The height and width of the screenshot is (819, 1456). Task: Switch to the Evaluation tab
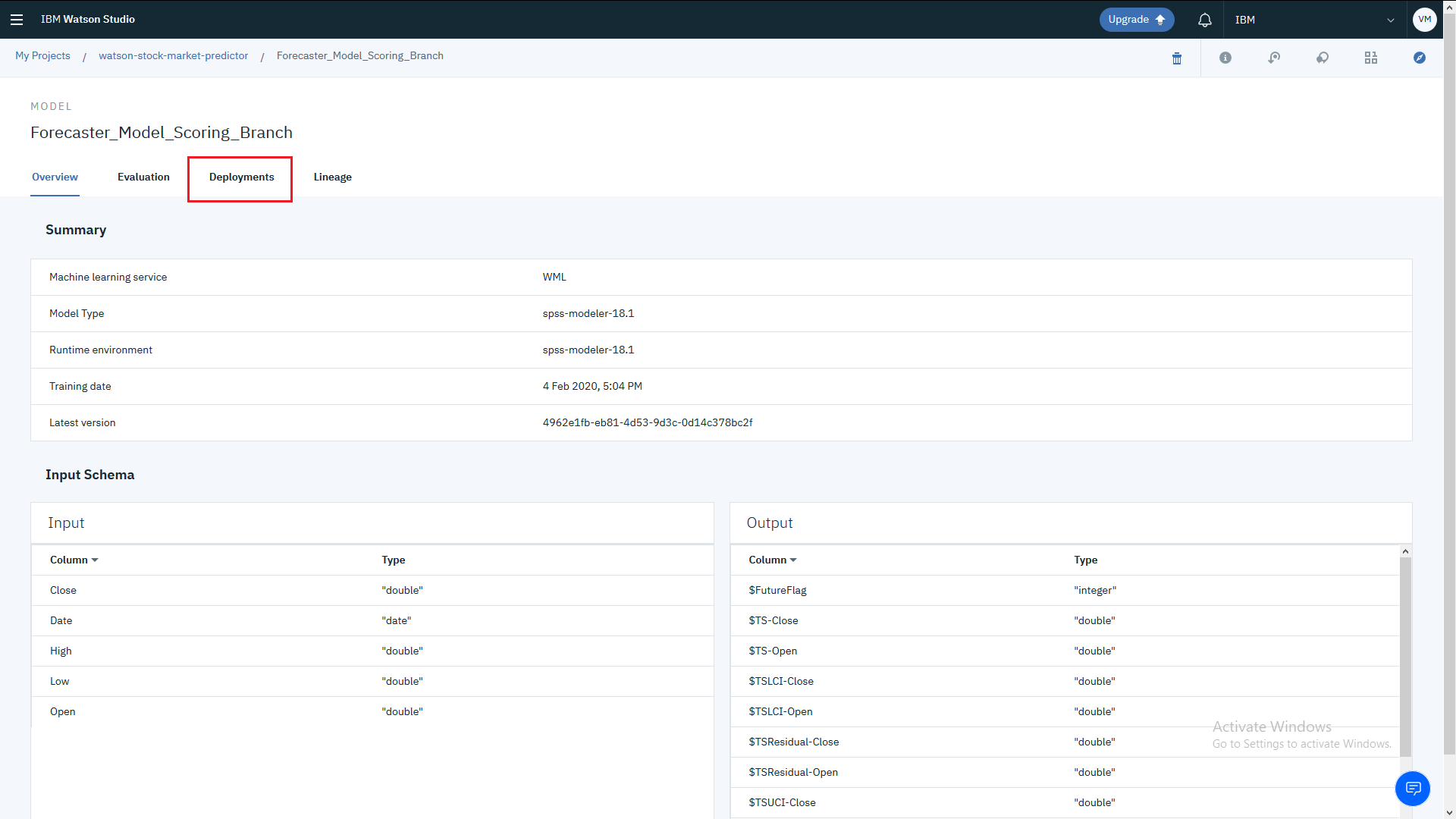143,177
